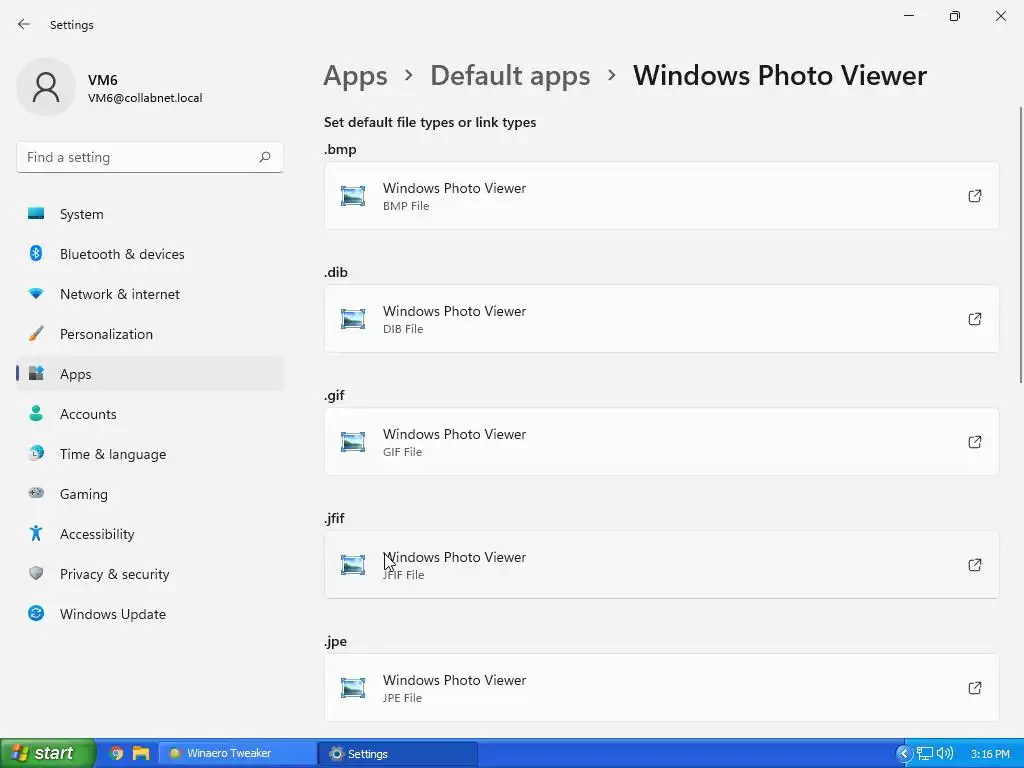1024x768 pixels.
Task: Open Gaming settings
Action: (150, 494)
